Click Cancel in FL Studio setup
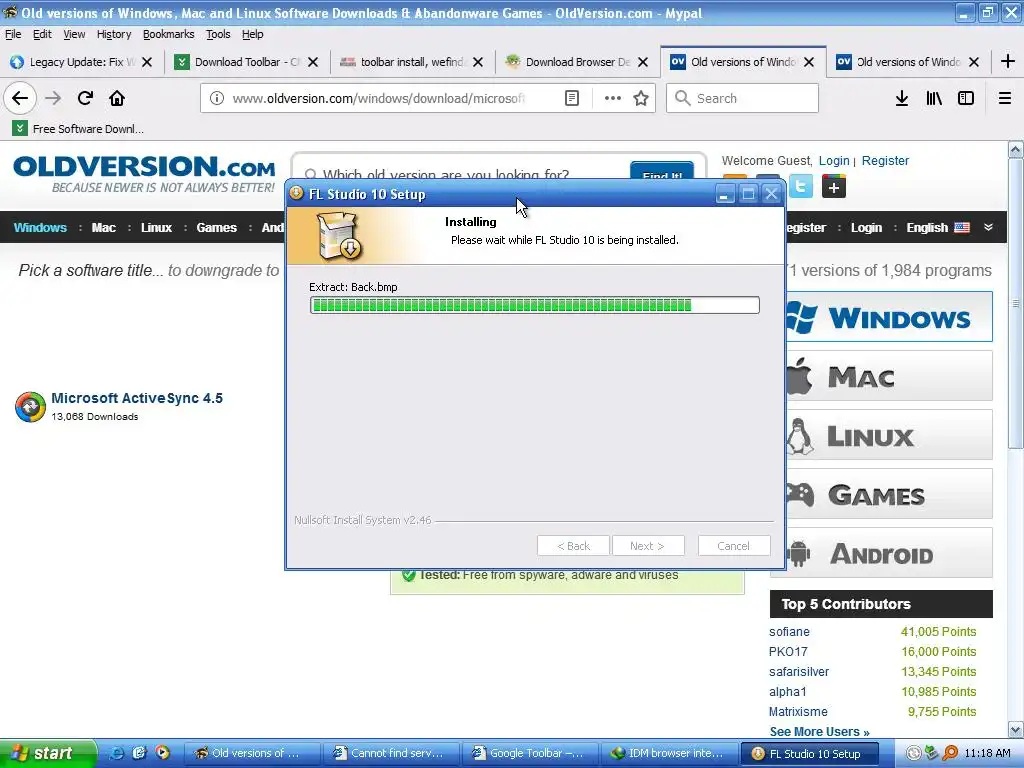The width and height of the screenshot is (1024, 768). (733, 546)
